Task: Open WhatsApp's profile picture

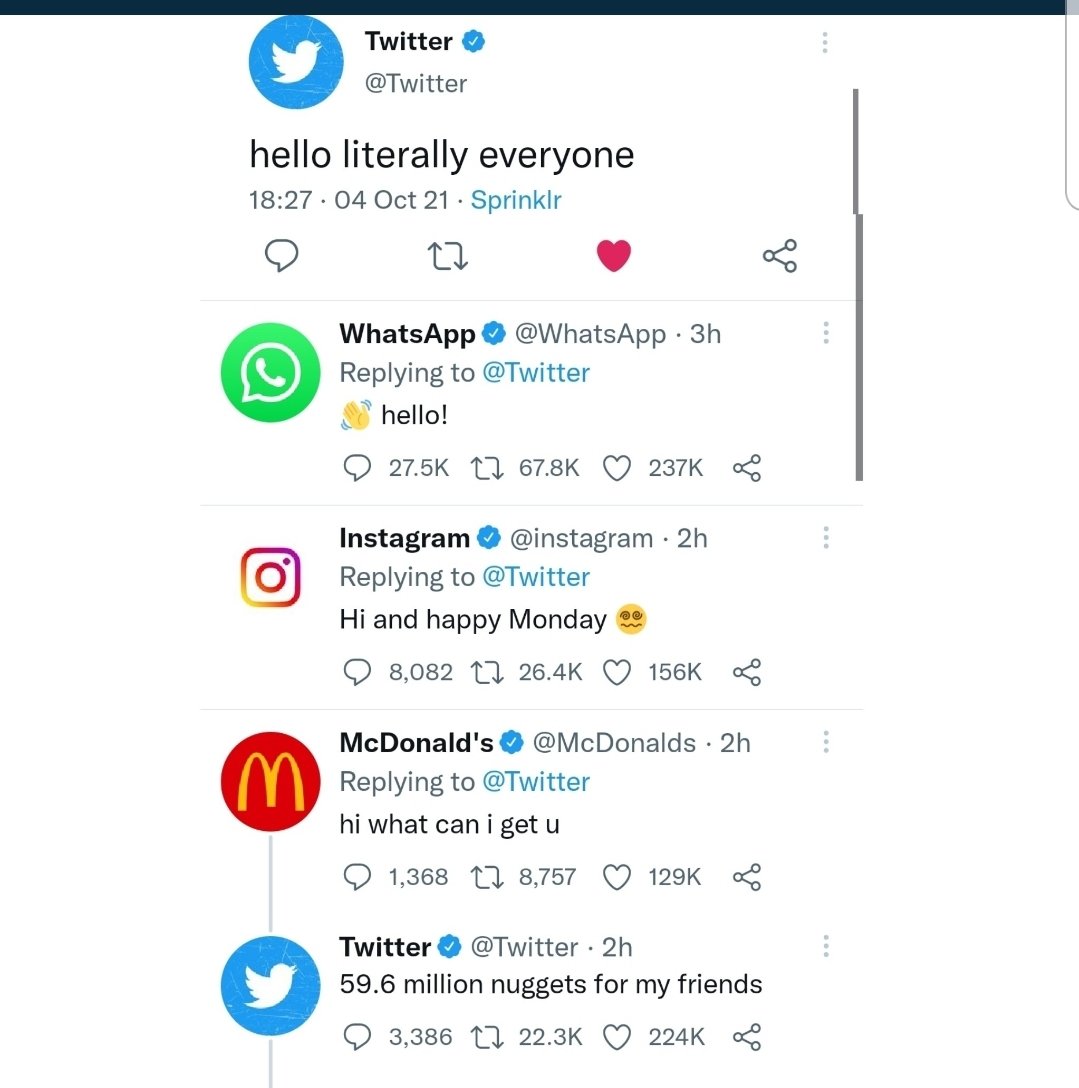Action: click(x=270, y=372)
